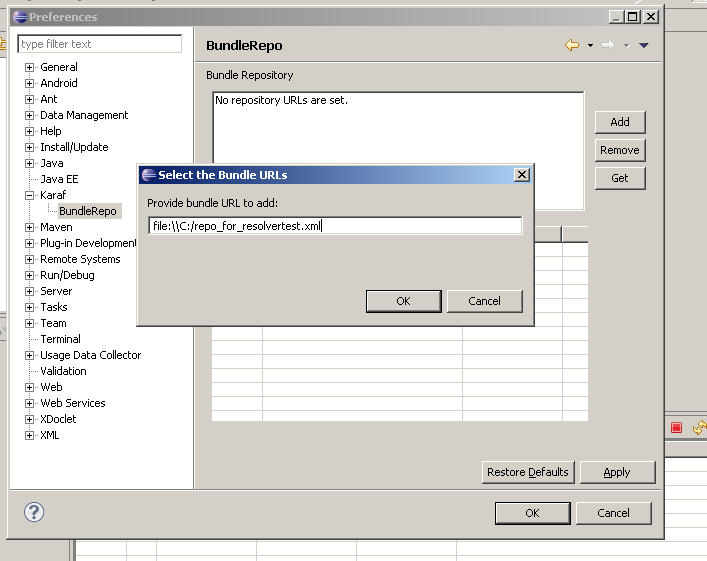Expand the XML tree node
The width and height of the screenshot is (707, 561).
coord(29,436)
